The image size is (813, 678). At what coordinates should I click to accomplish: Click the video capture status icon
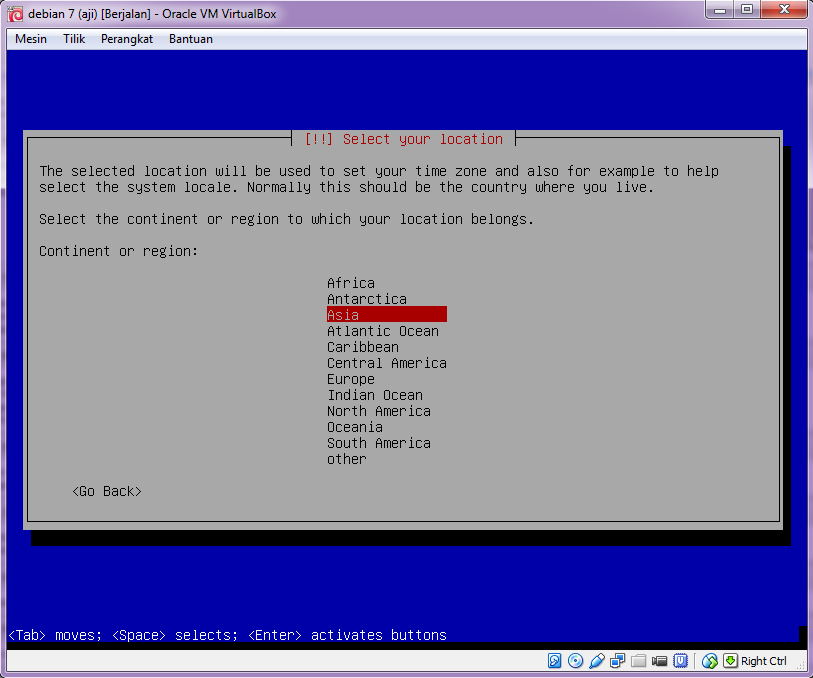660,660
